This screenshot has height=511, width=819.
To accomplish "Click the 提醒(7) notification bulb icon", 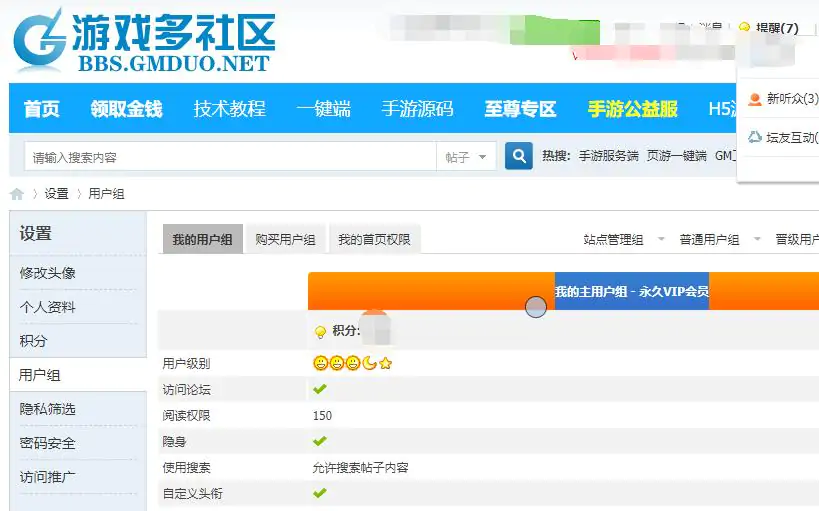I will pos(744,27).
